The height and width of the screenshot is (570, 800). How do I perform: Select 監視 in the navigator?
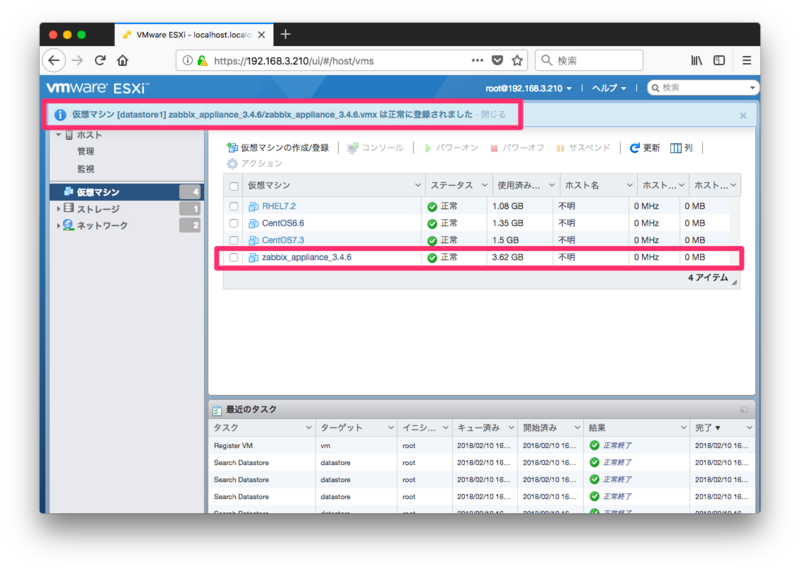85,169
